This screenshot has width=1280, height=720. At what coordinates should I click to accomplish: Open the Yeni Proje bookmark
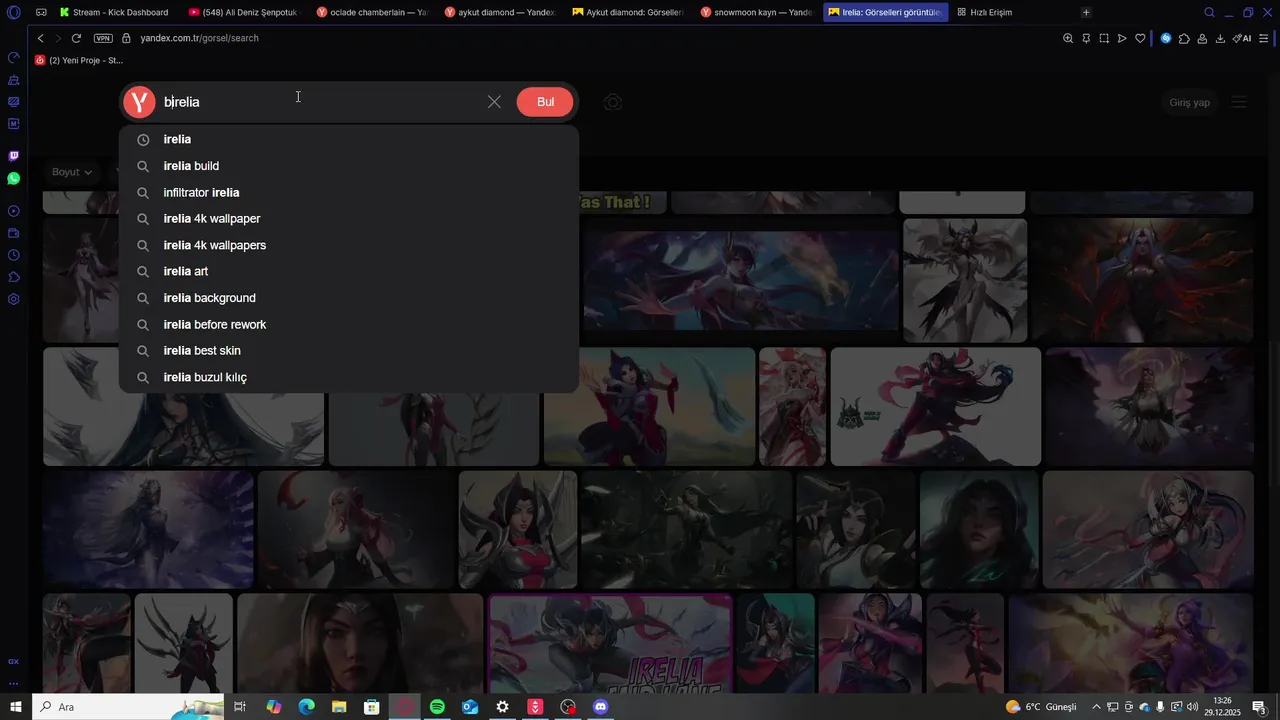coord(79,60)
